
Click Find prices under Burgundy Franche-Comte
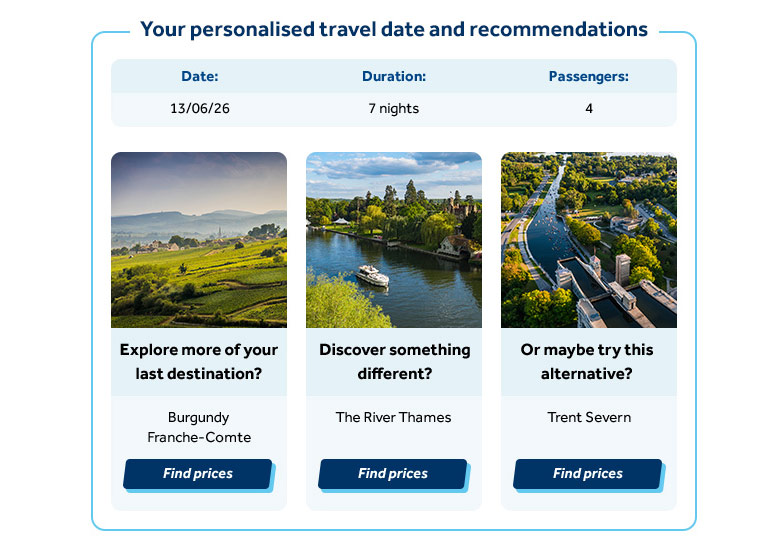(198, 473)
